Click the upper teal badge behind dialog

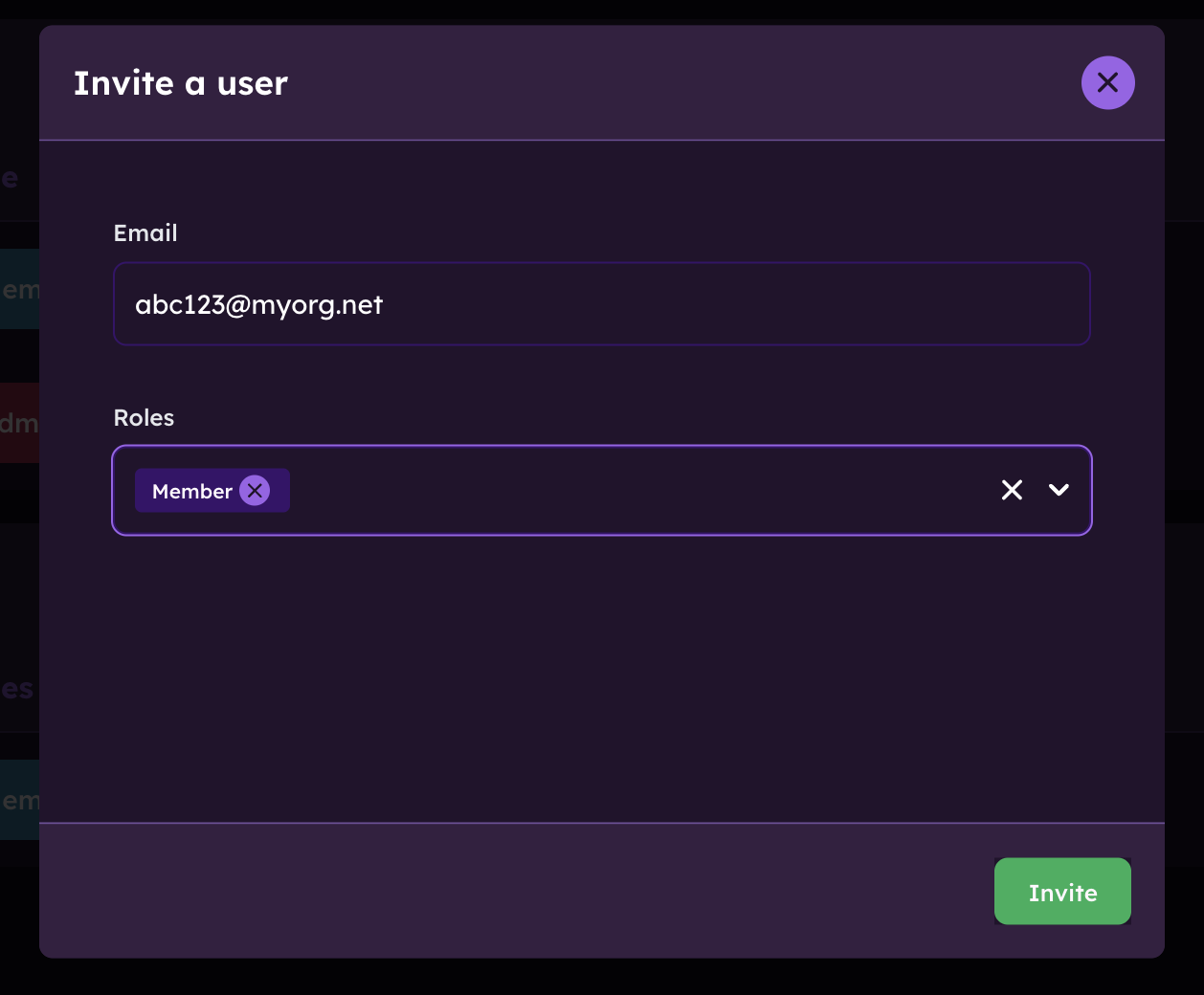19,289
